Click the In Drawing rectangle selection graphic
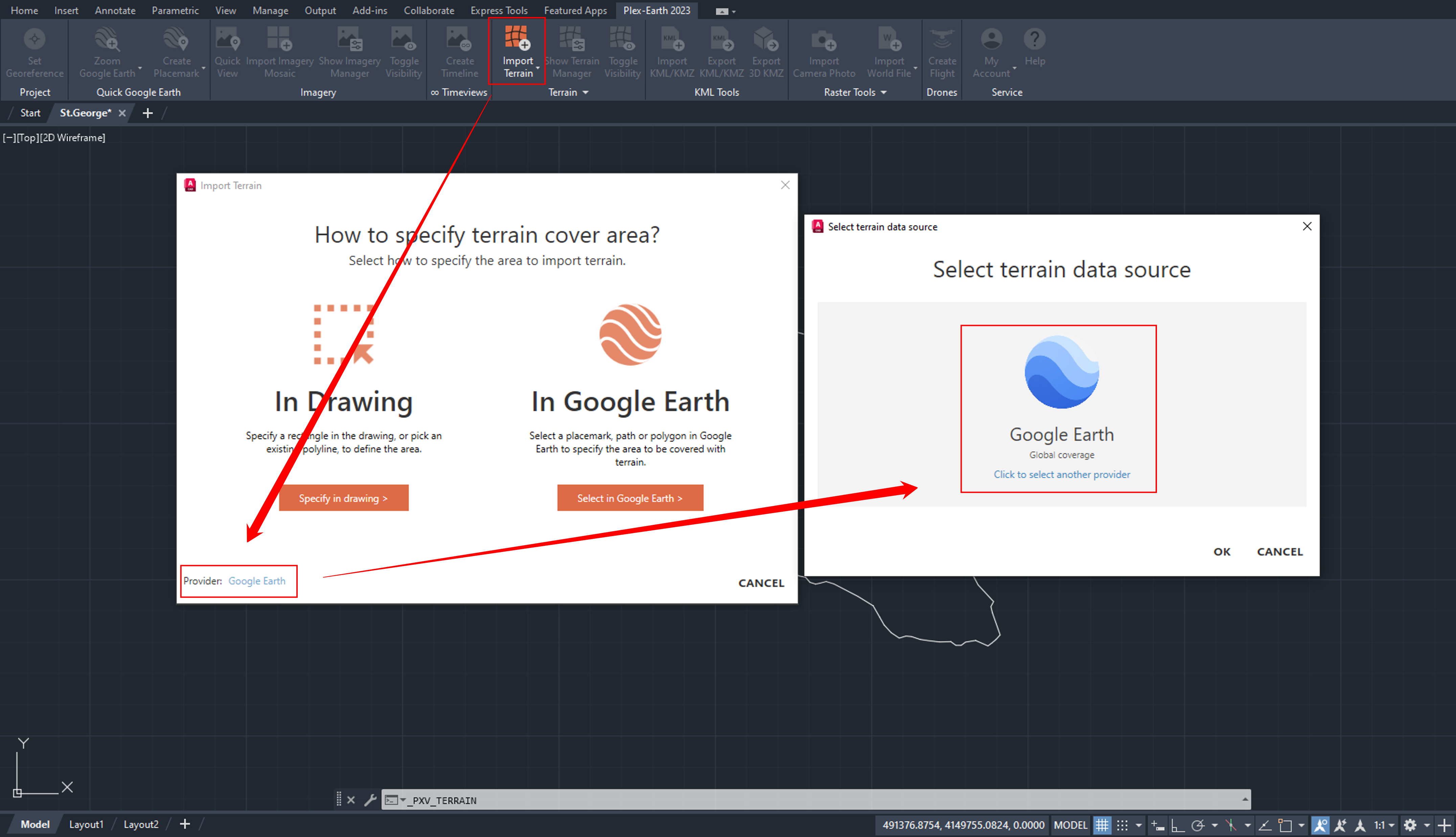The width and height of the screenshot is (1456, 837). pos(344,334)
